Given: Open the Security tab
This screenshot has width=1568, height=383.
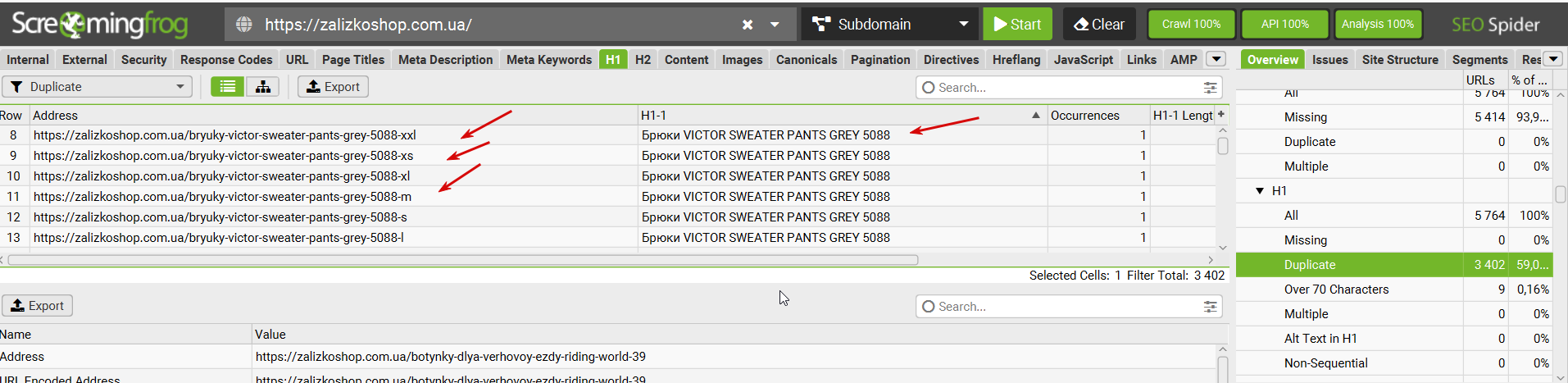Looking at the screenshot, I should pyautogui.click(x=143, y=60).
